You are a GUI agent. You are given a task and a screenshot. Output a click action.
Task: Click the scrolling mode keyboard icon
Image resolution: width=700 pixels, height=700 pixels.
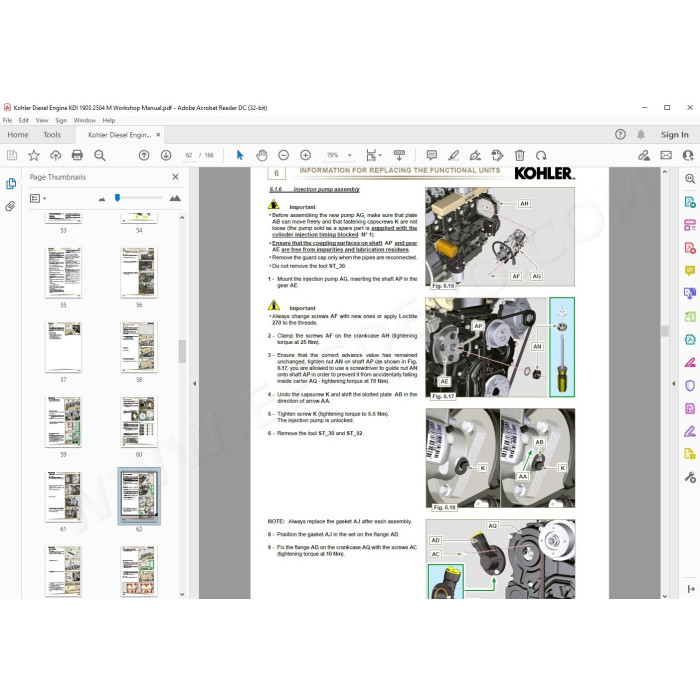[x=400, y=155]
